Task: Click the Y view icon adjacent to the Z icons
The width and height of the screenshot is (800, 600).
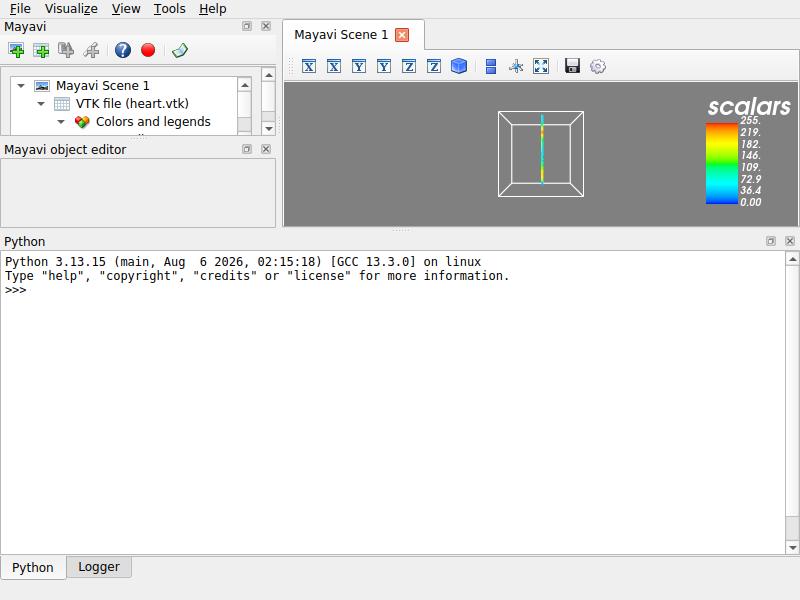Action: [x=384, y=66]
